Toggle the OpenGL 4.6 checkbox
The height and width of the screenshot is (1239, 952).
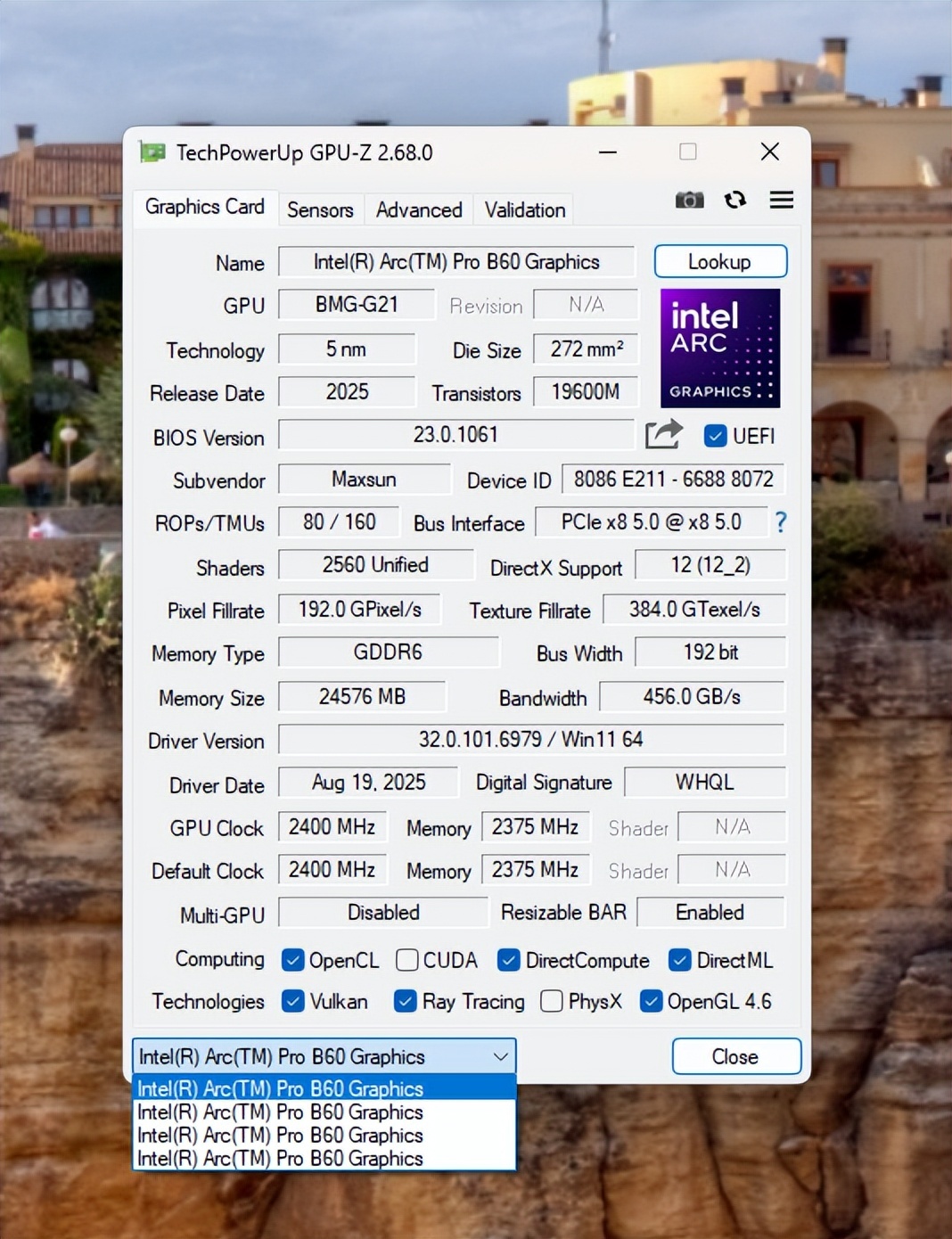(x=652, y=1001)
